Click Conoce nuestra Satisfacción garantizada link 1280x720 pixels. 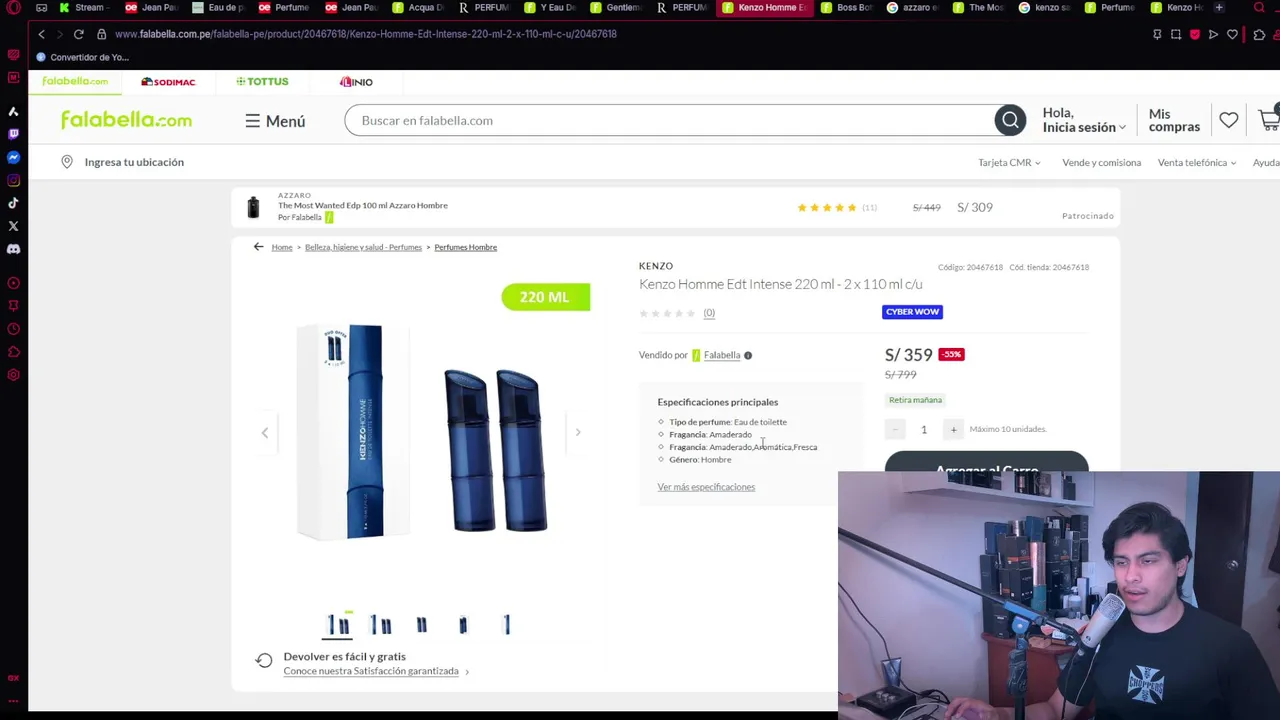click(x=371, y=671)
